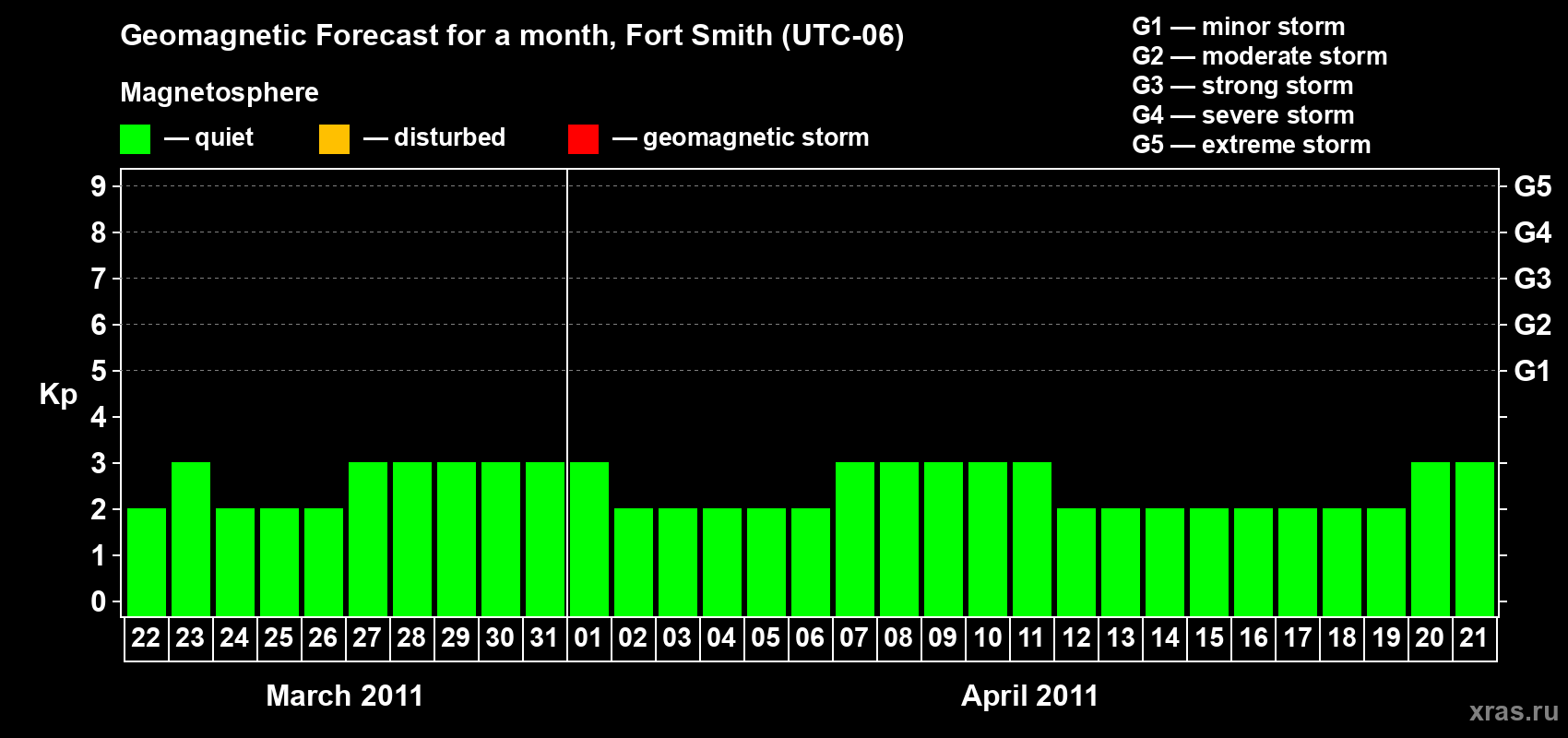
Task: Click the G5 label on right axis
Action: pyautogui.click(x=1533, y=186)
